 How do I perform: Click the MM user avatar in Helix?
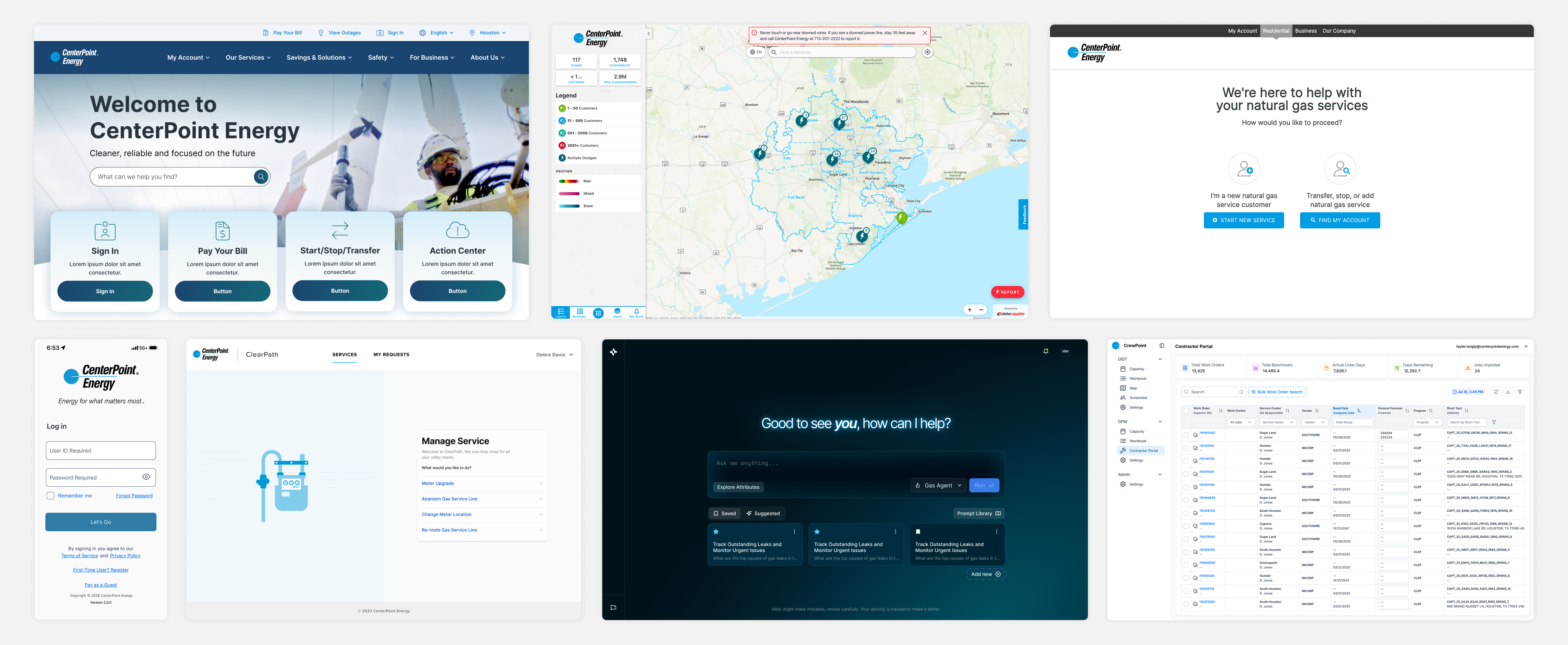click(x=1065, y=351)
